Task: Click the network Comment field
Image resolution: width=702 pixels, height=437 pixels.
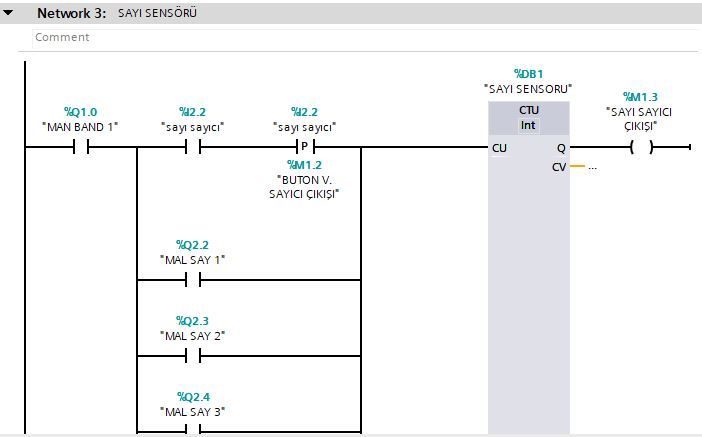Action: (62, 37)
